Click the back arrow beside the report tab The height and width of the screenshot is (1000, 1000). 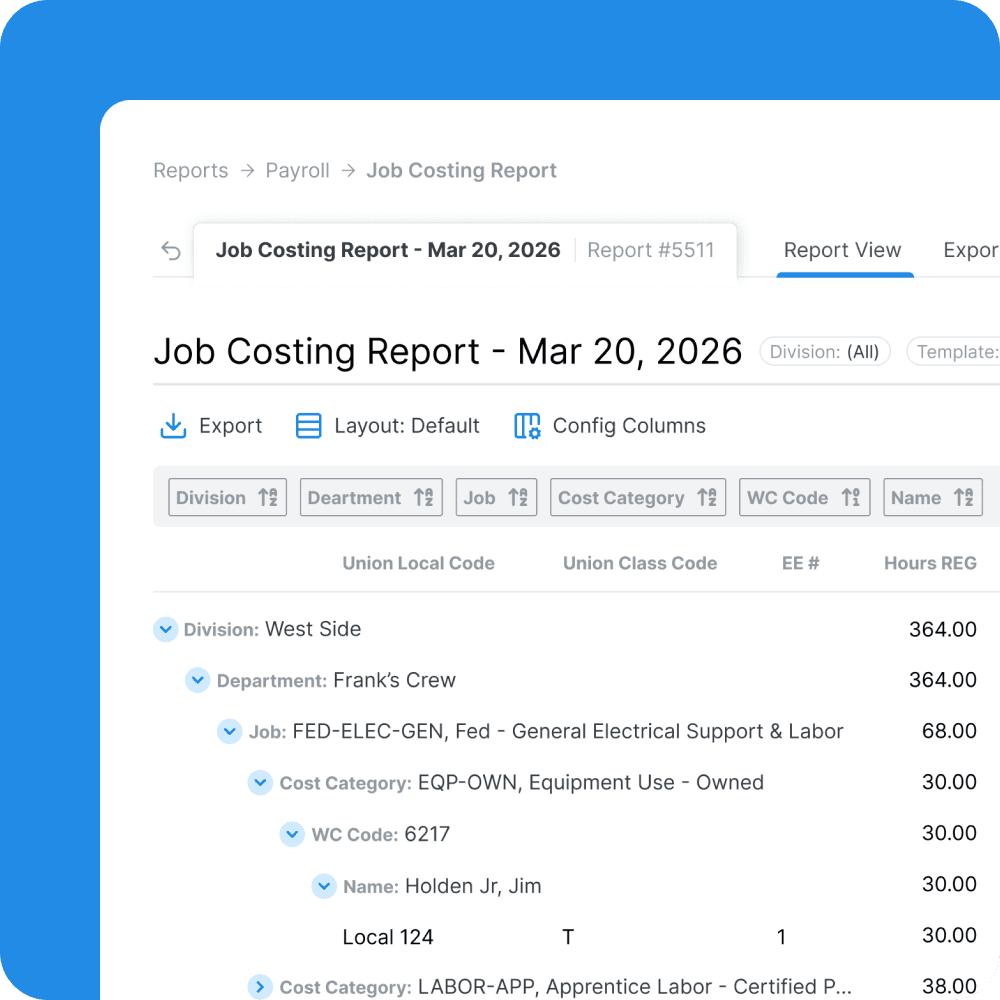pos(171,250)
